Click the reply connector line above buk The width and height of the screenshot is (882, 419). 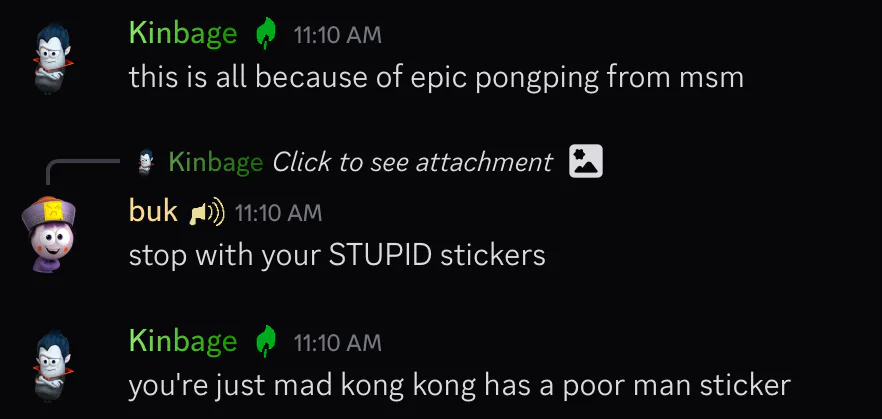[x=83, y=172]
